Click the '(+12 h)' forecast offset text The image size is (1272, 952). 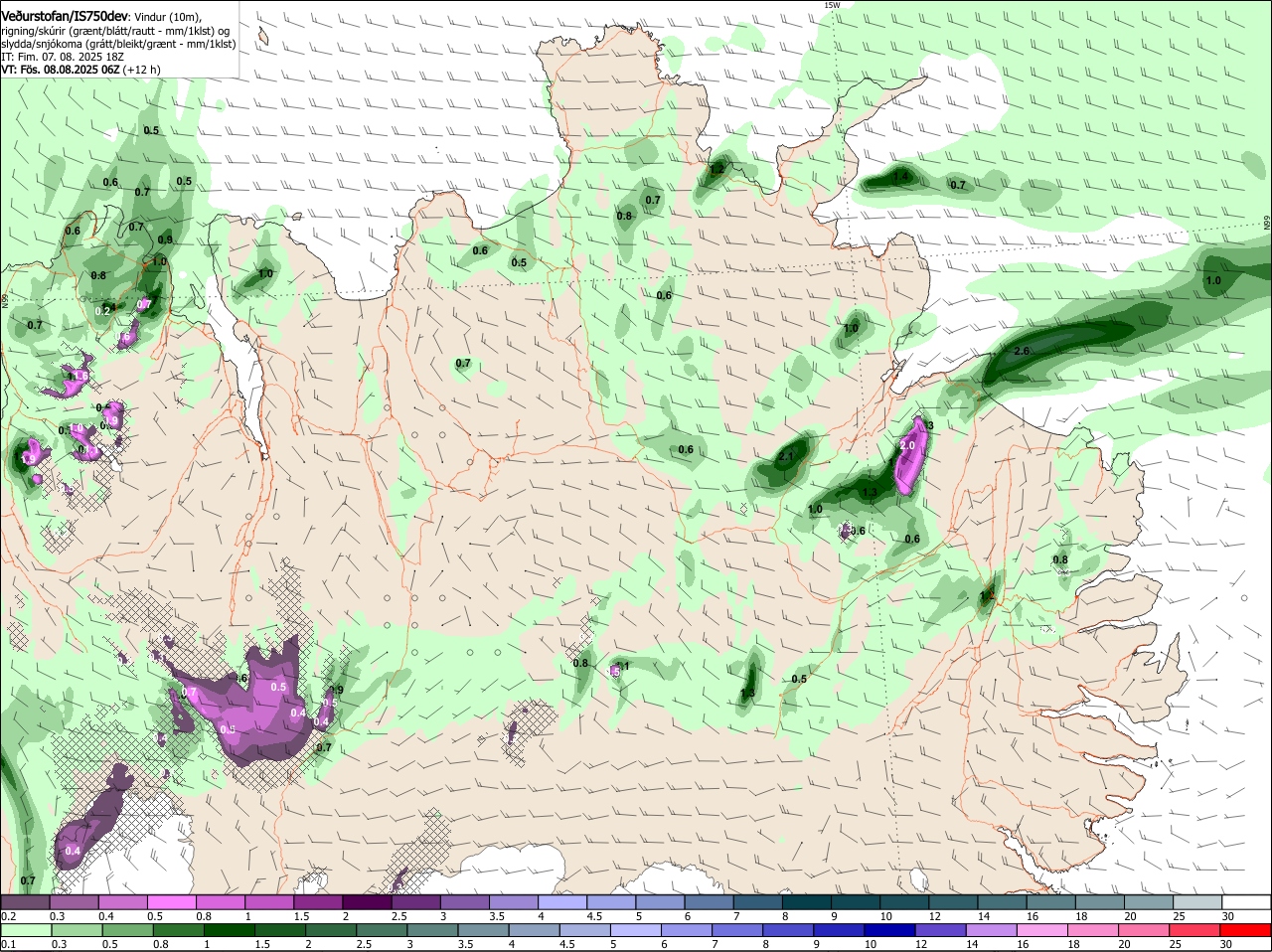(x=142, y=70)
